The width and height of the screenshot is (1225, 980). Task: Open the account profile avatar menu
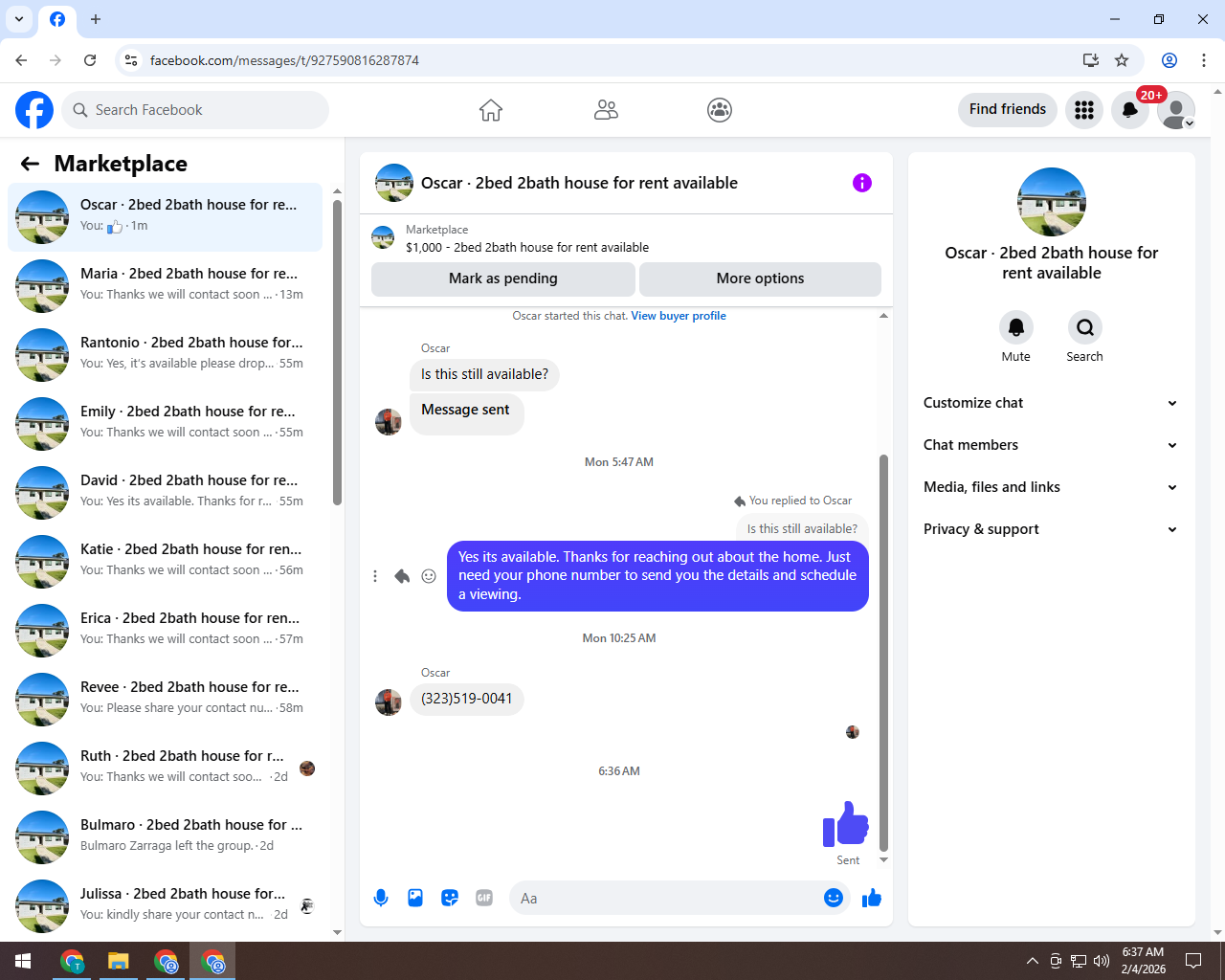[1176, 110]
